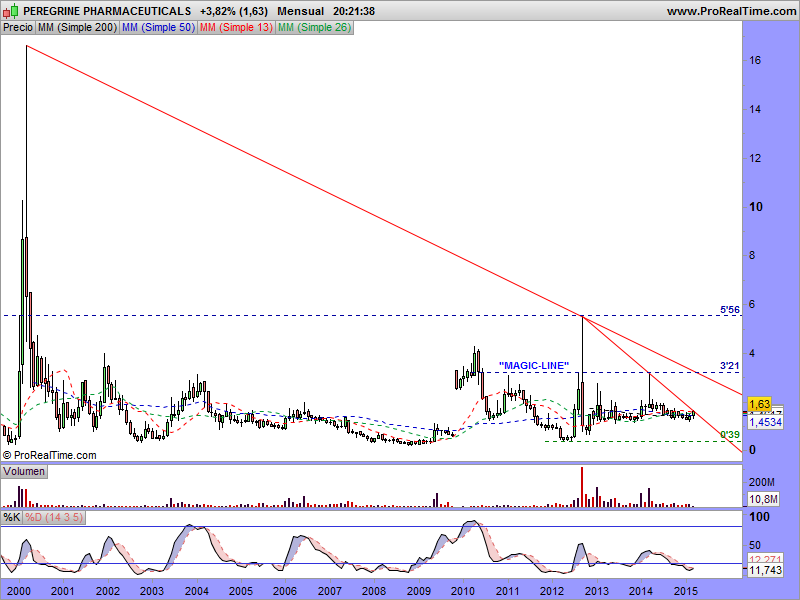The height and width of the screenshot is (600, 800).
Task: Open the MM (Simple 50) indicator label
Action: pyautogui.click(x=158, y=28)
